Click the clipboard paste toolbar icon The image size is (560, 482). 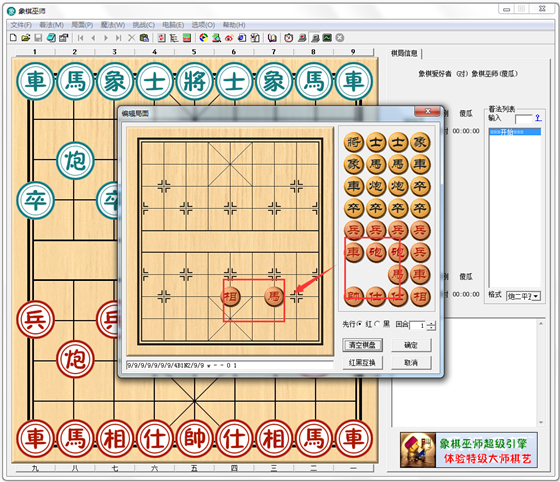coord(144,37)
